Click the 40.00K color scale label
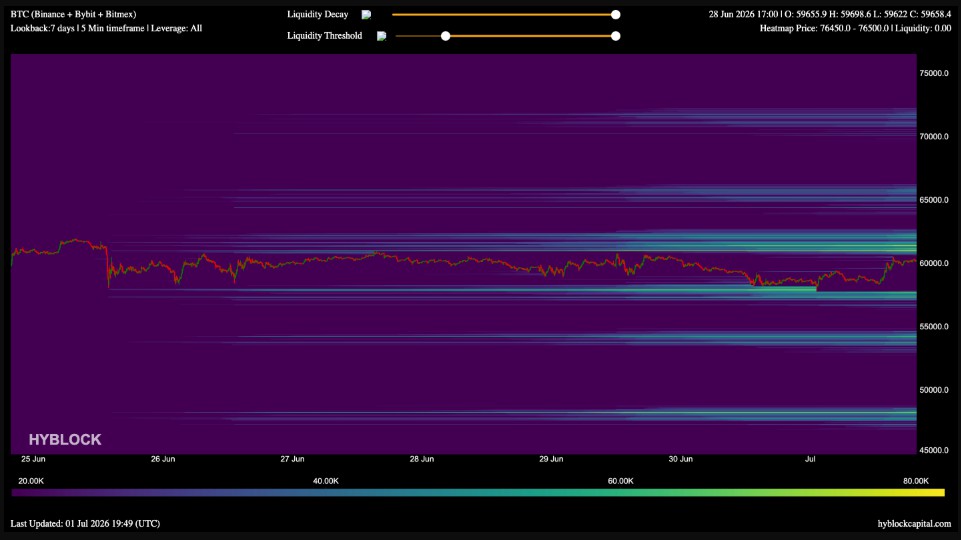The image size is (961, 540). click(325, 481)
